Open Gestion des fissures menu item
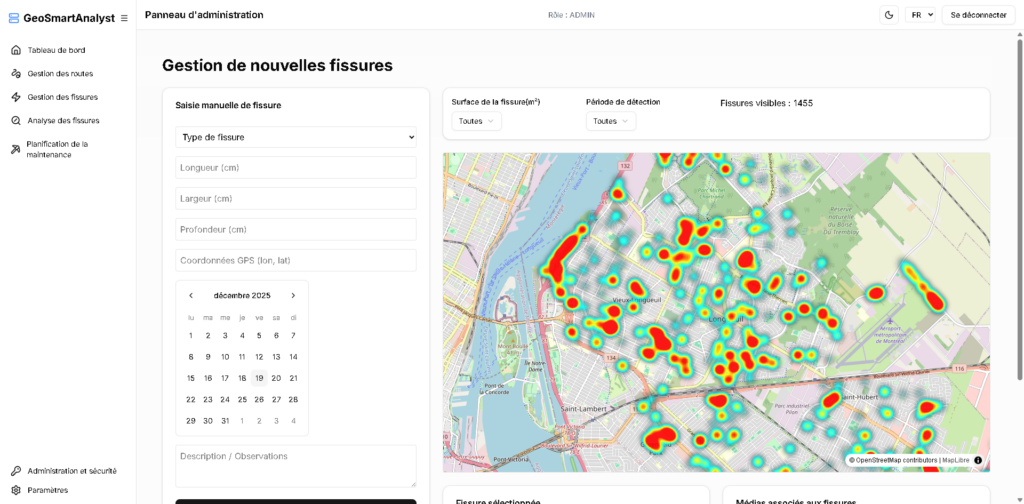 pos(62,97)
